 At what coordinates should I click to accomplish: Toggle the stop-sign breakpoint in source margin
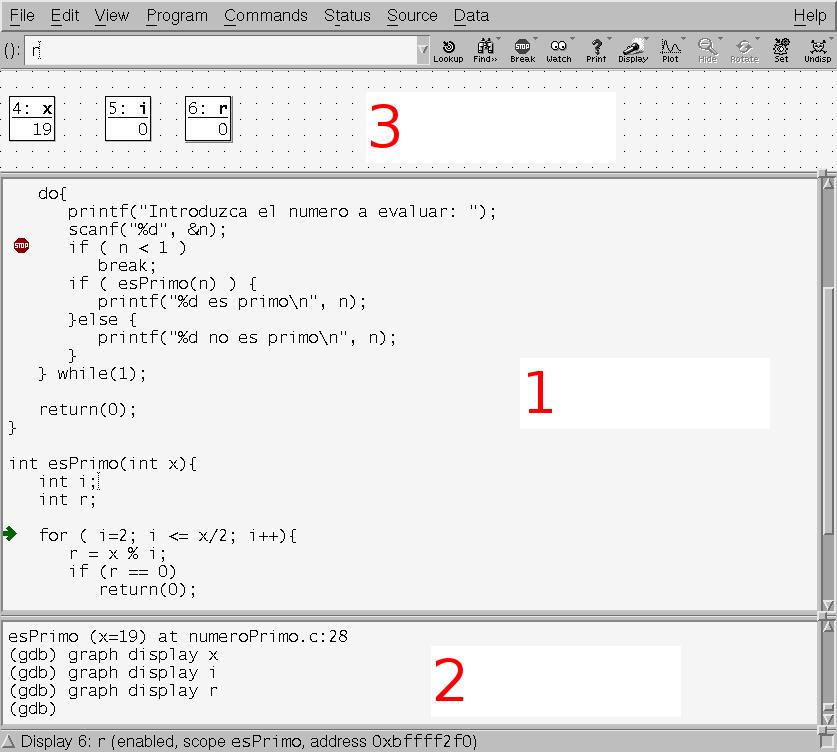(x=22, y=246)
